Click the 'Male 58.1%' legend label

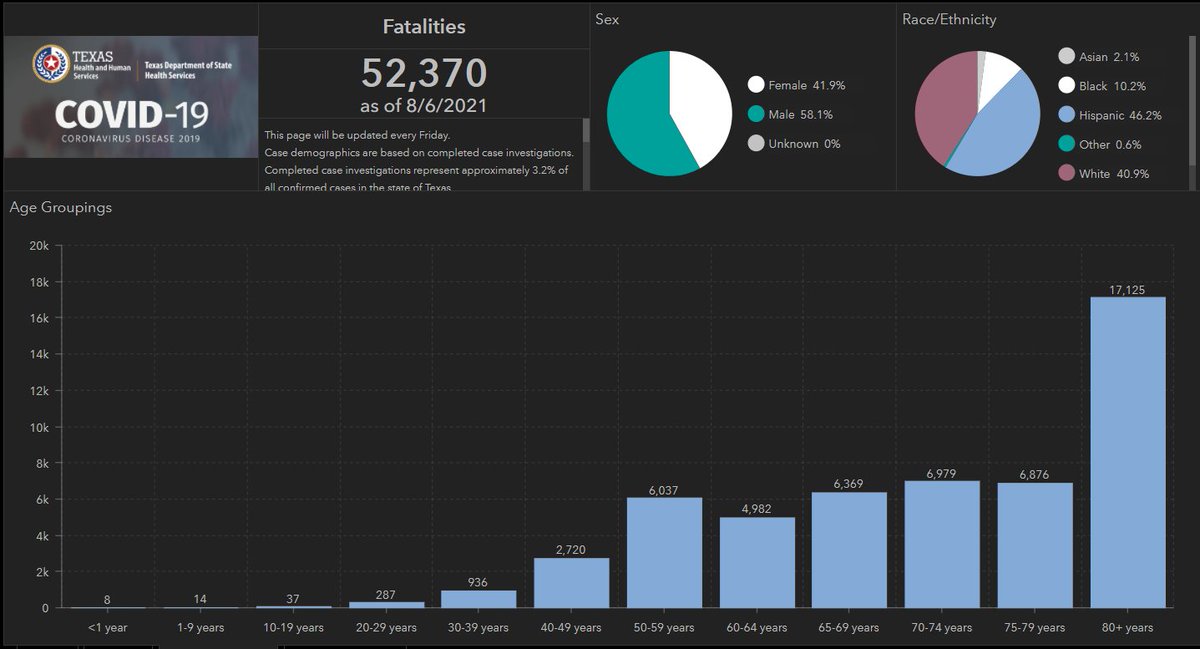[800, 115]
